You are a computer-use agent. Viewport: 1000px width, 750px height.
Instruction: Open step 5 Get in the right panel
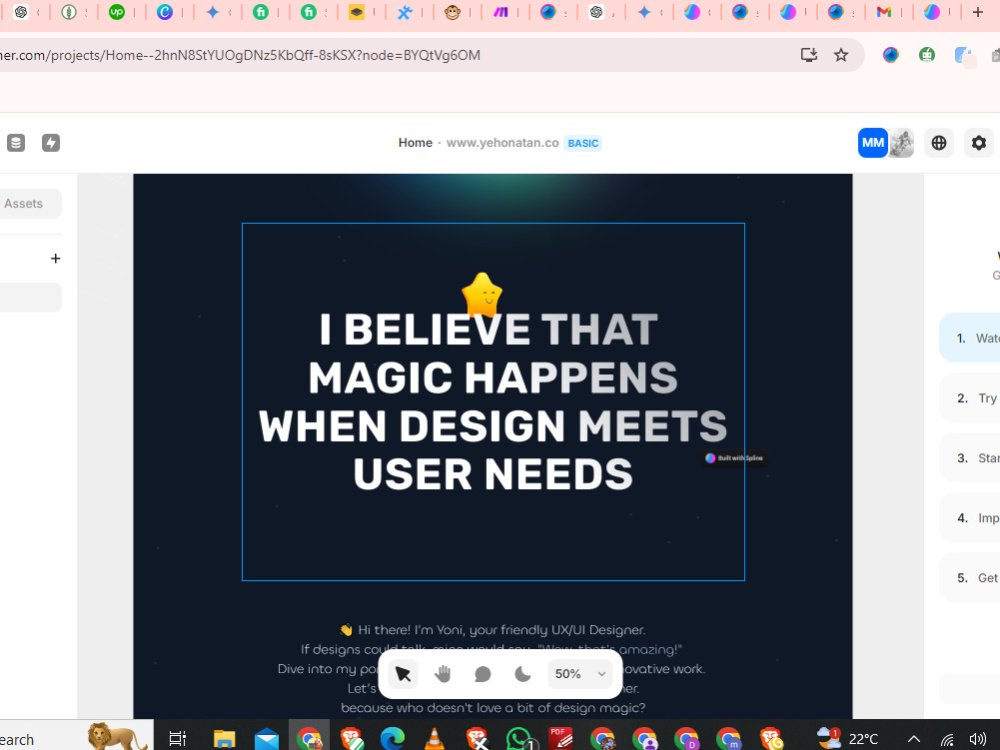click(x=970, y=578)
